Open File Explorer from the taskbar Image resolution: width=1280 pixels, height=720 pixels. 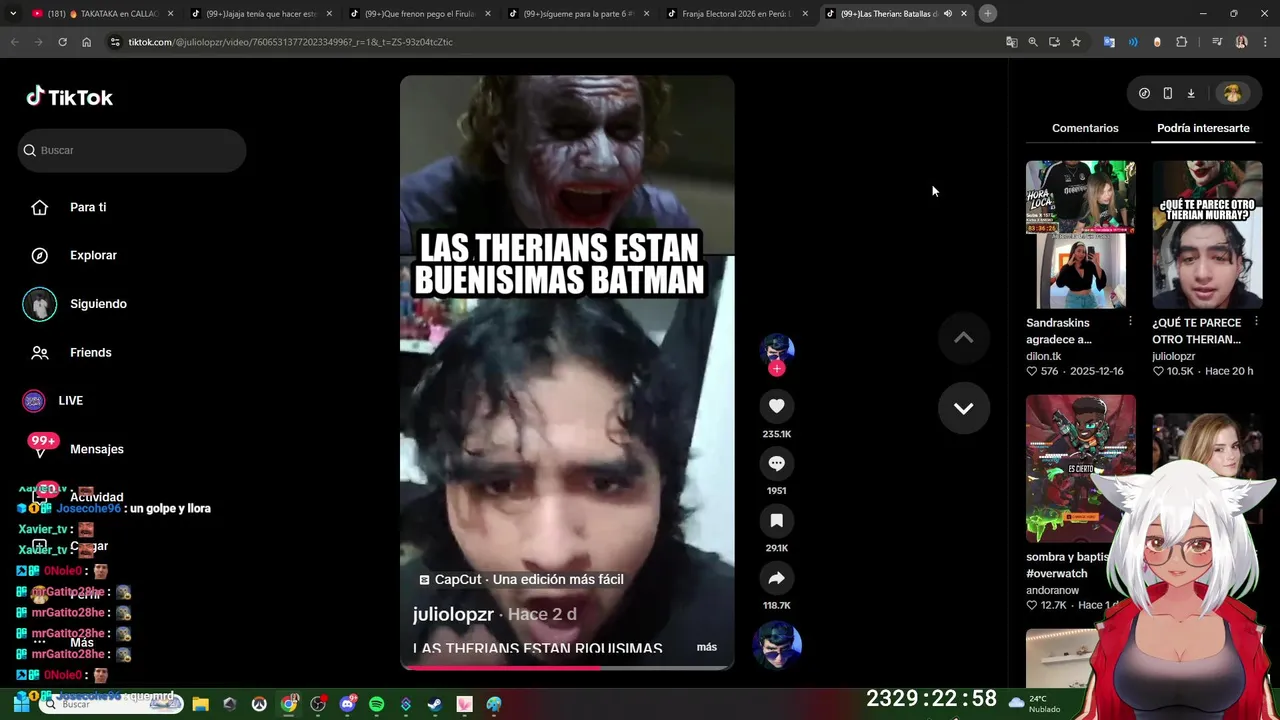[x=200, y=704]
